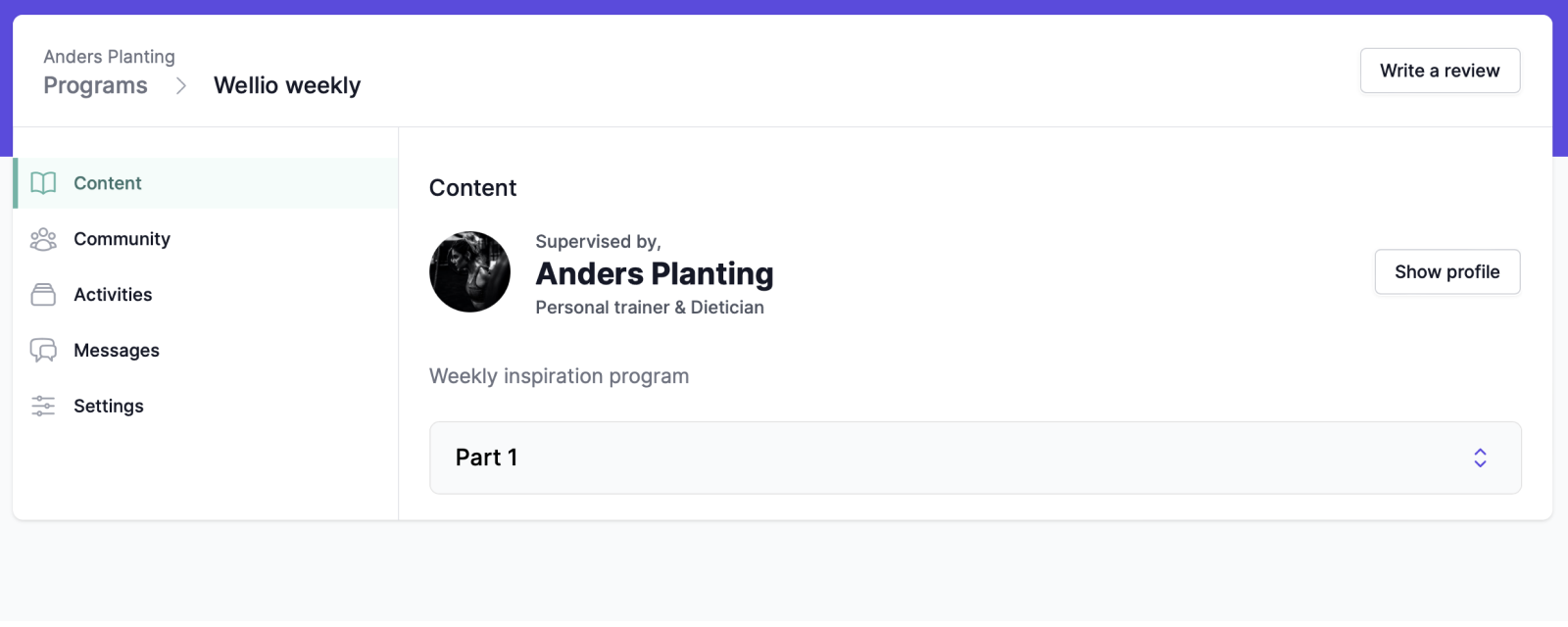Click the Community people icon
The width and height of the screenshot is (1568, 627).
(43, 239)
